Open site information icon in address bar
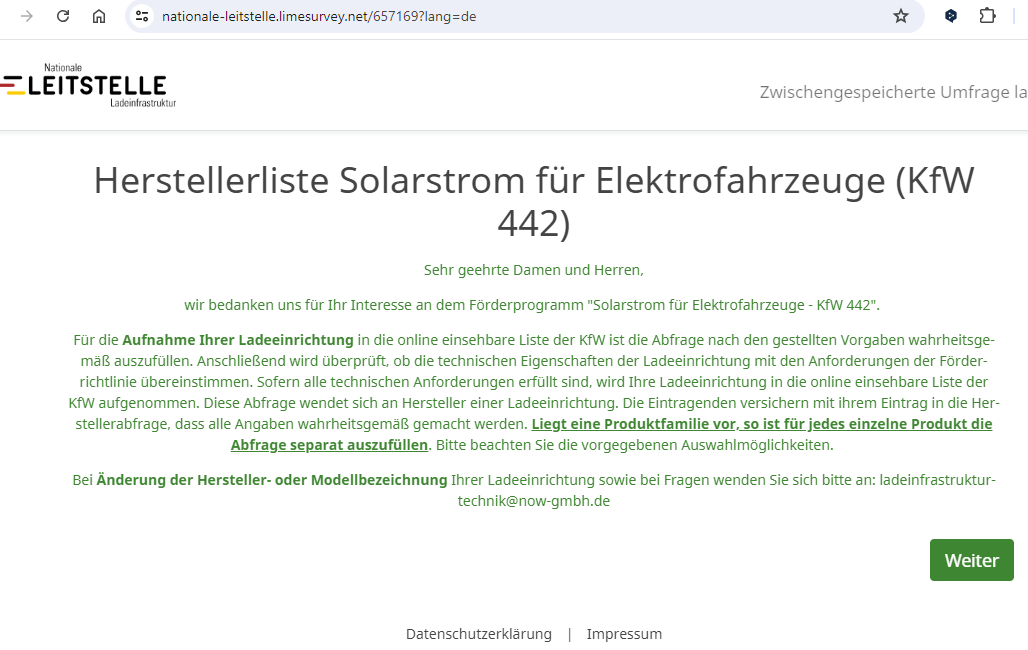 point(142,16)
